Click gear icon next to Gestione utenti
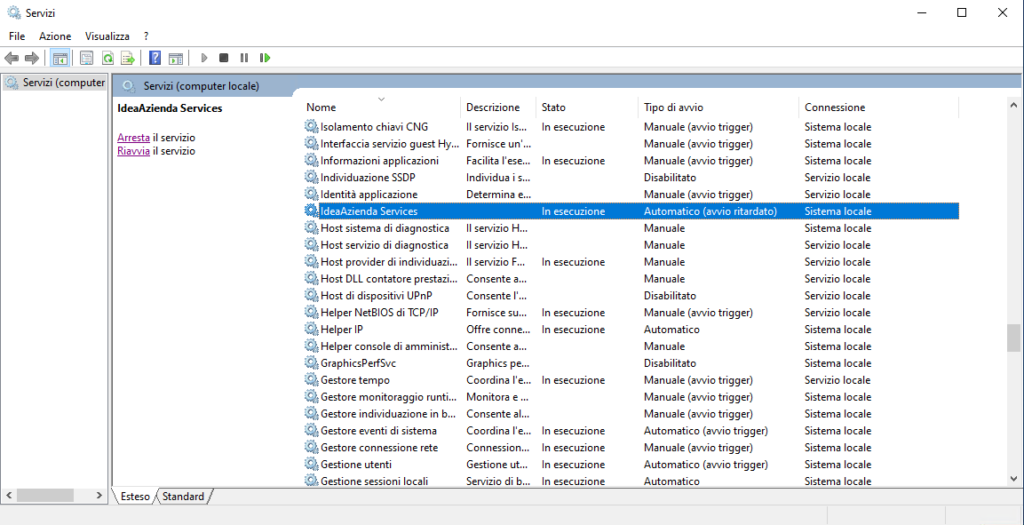The width and height of the screenshot is (1024, 525). pos(312,464)
